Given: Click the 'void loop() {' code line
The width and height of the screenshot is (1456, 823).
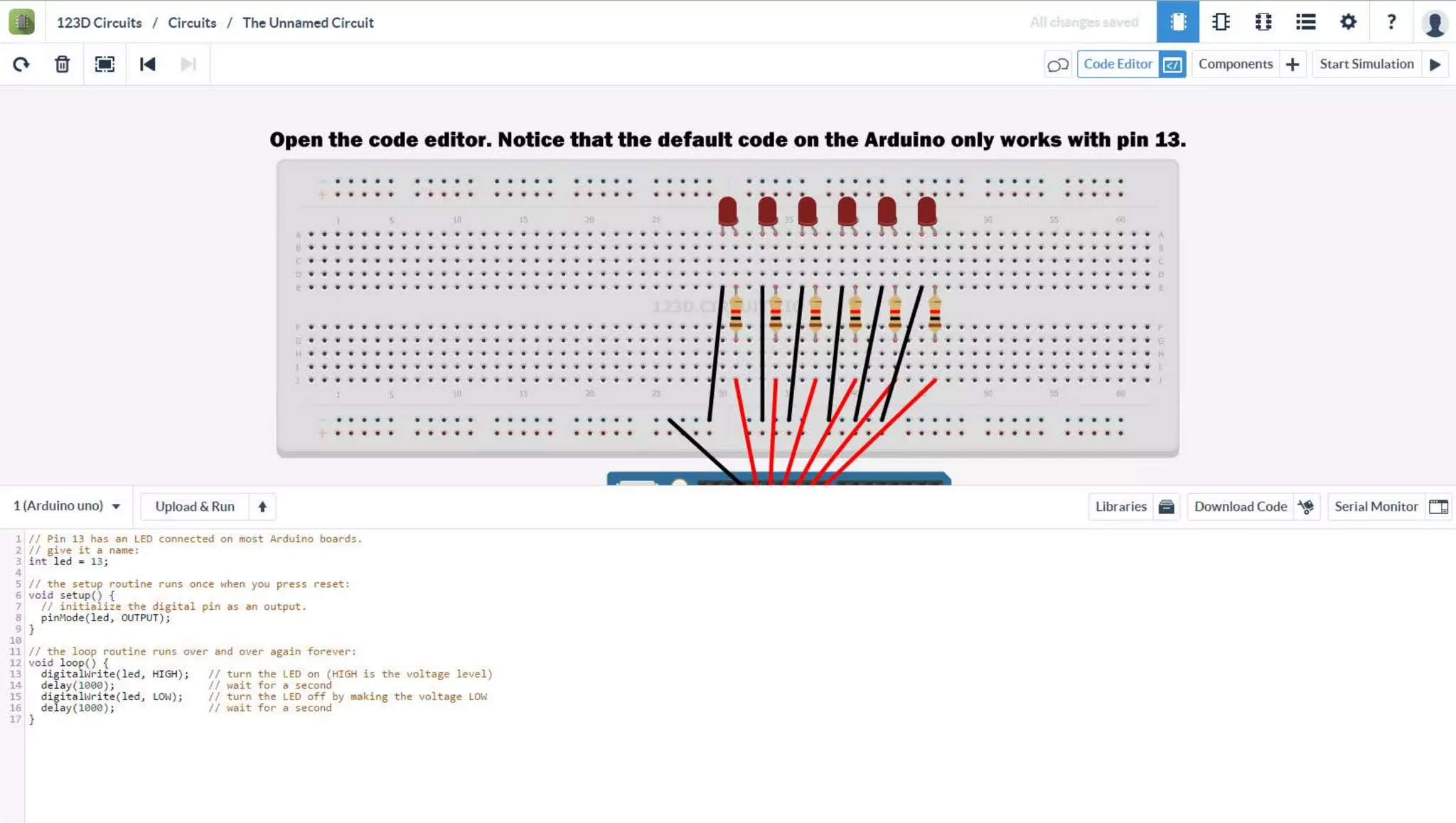Looking at the screenshot, I should 69,662.
